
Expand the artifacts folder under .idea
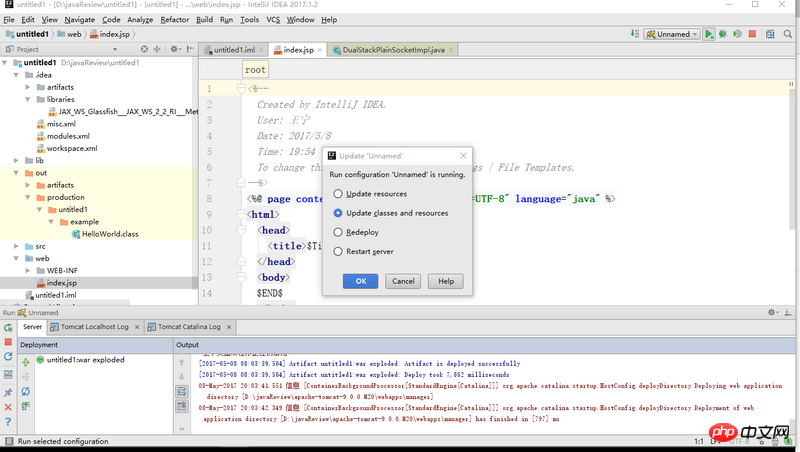point(28,87)
